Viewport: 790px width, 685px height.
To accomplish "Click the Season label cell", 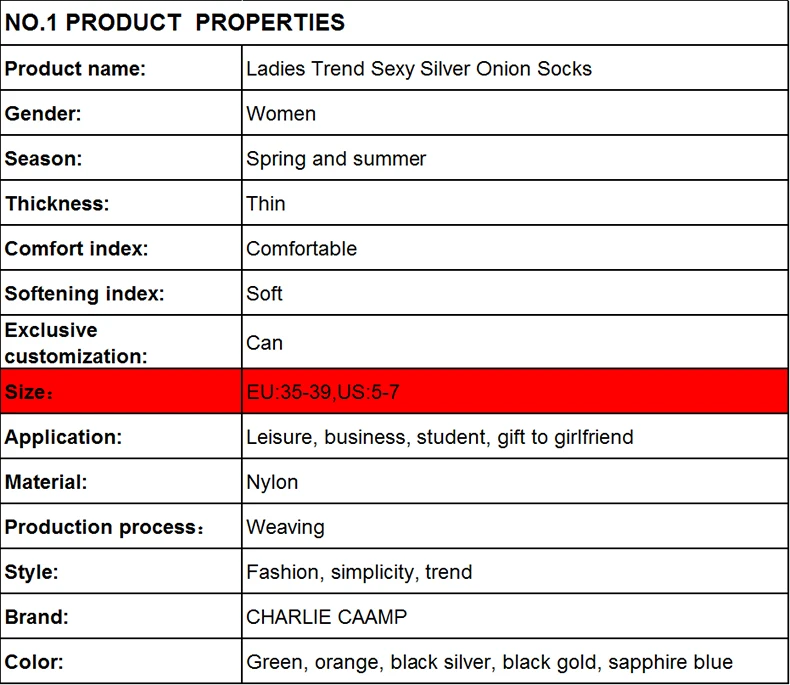I will [121, 158].
